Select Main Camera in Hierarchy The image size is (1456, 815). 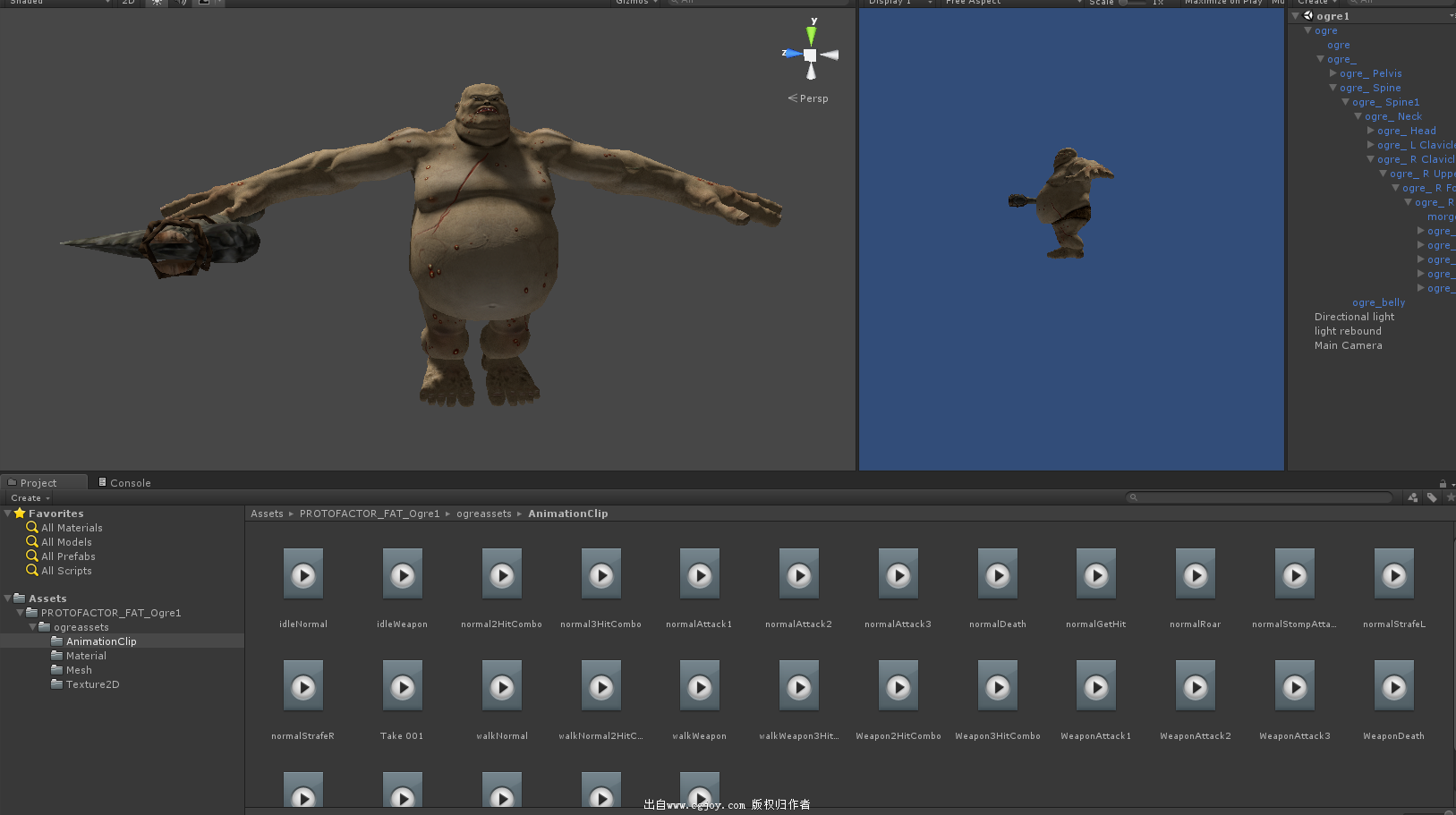click(1348, 345)
